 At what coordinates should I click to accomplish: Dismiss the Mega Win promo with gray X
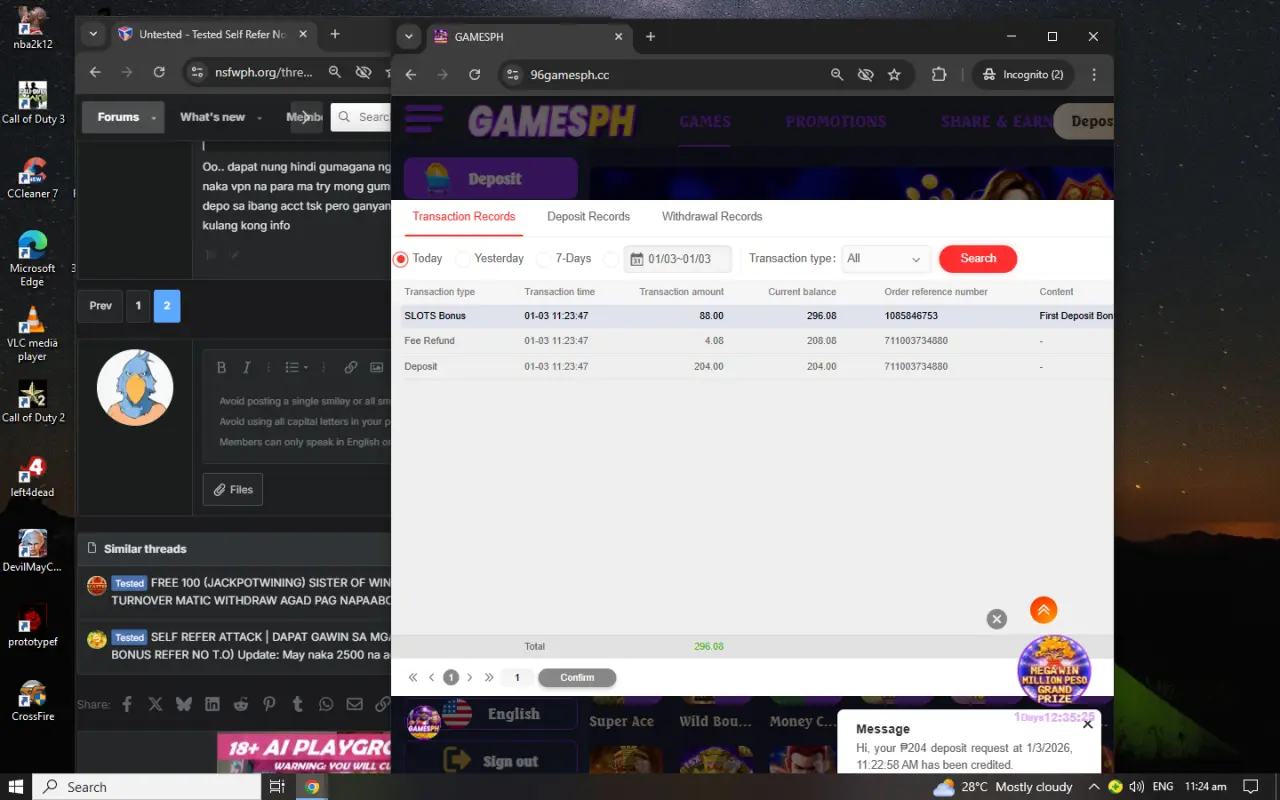coord(996,619)
